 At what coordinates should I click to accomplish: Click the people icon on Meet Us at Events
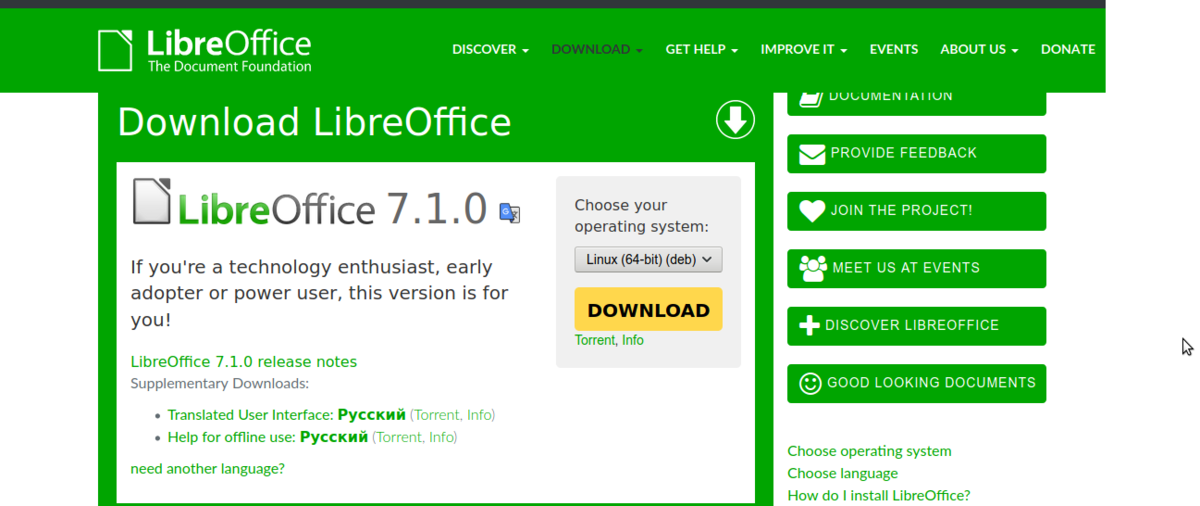(x=813, y=268)
